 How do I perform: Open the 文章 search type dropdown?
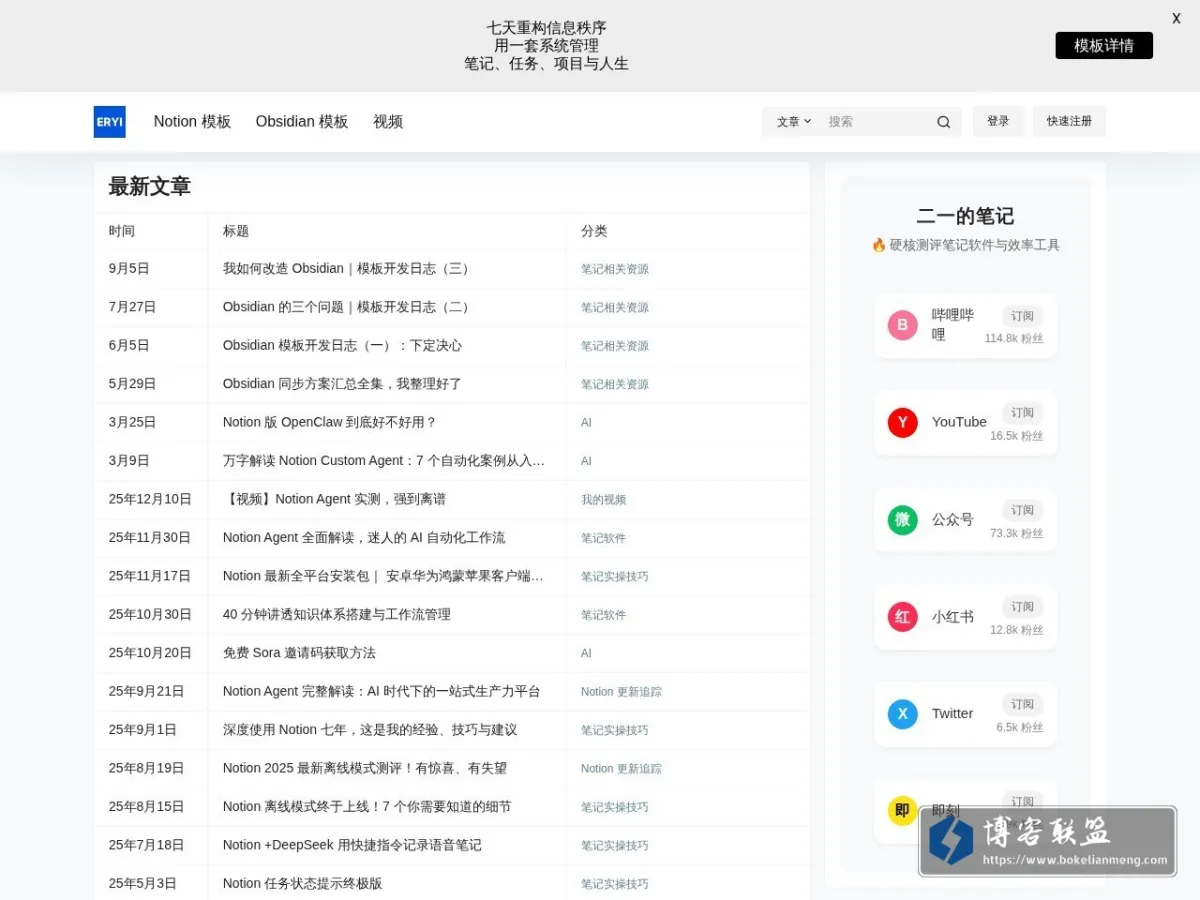(794, 122)
